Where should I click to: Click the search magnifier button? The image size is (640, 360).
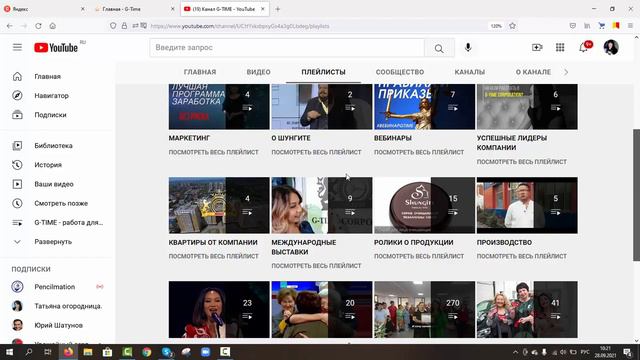pos(439,48)
